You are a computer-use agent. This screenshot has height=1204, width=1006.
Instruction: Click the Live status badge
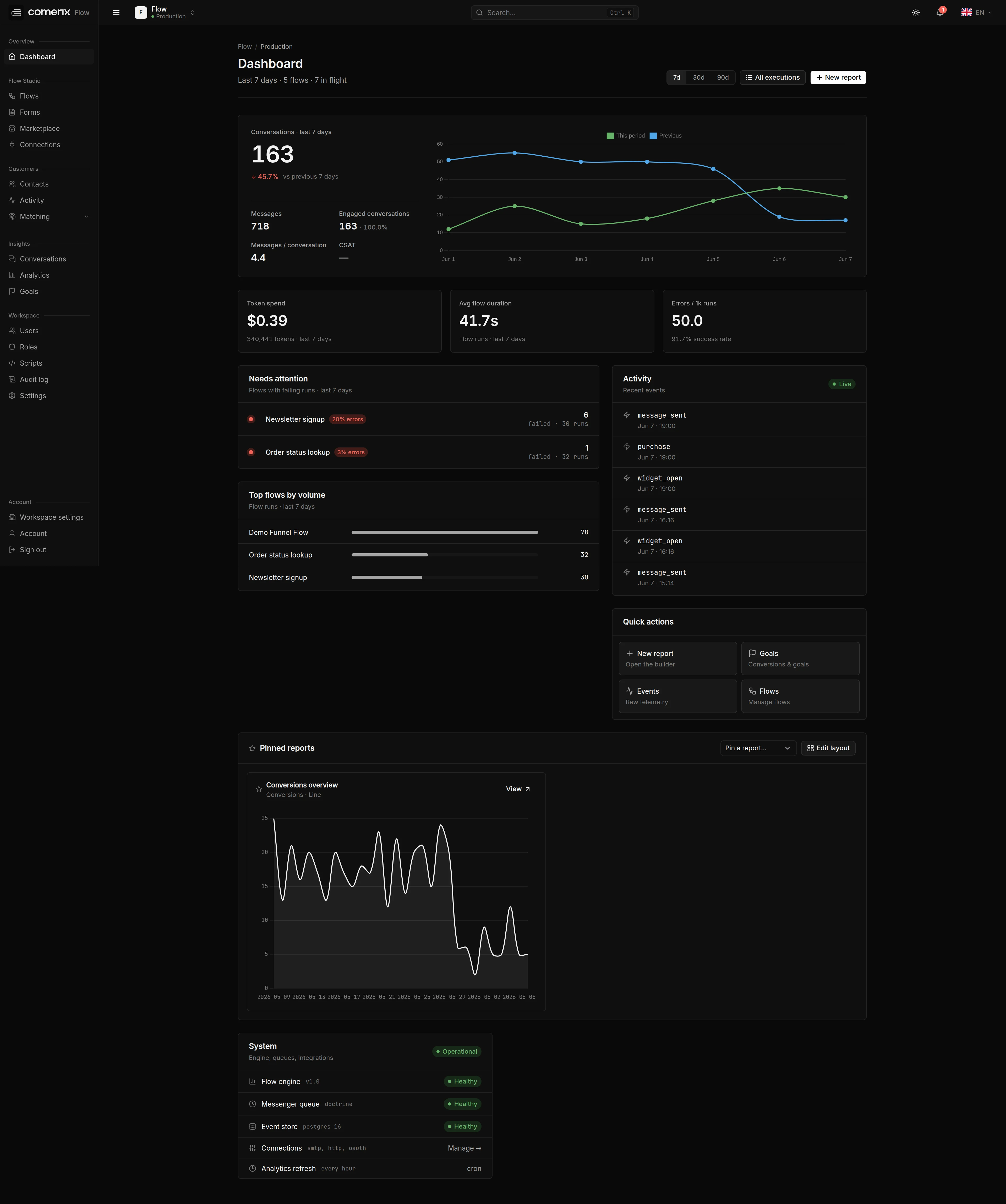point(842,384)
